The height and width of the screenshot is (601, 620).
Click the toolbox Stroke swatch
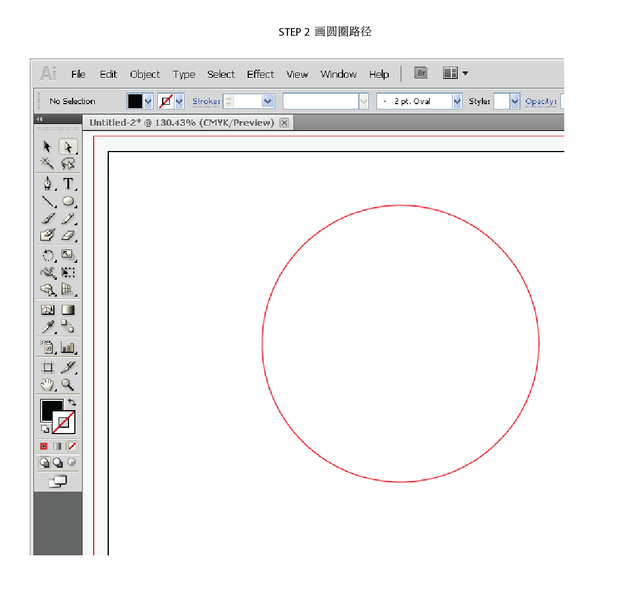(x=64, y=422)
